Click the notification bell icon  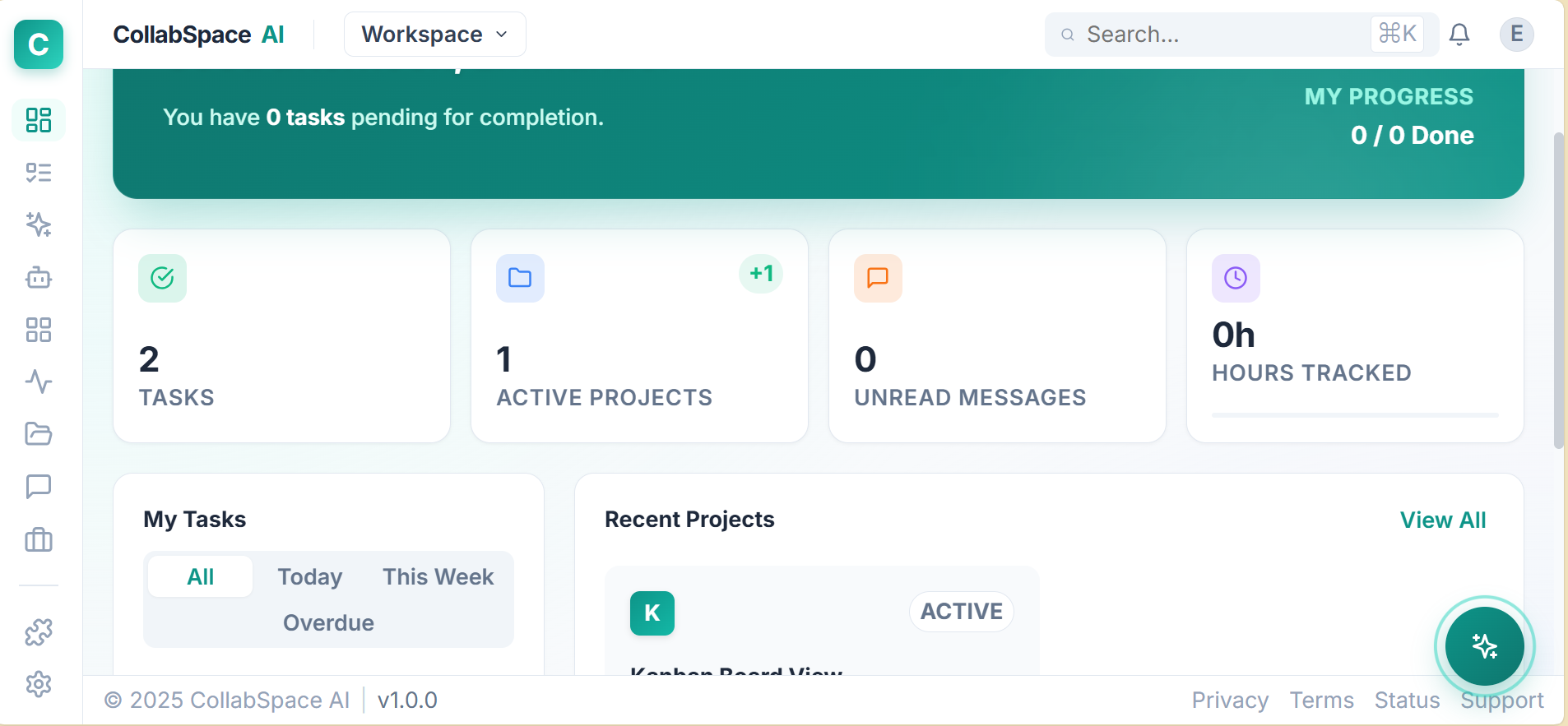pos(1459,35)
